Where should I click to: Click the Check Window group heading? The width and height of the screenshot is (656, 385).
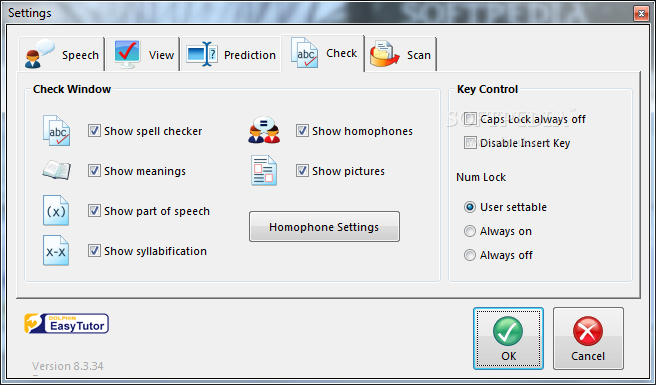click(72, 89)
